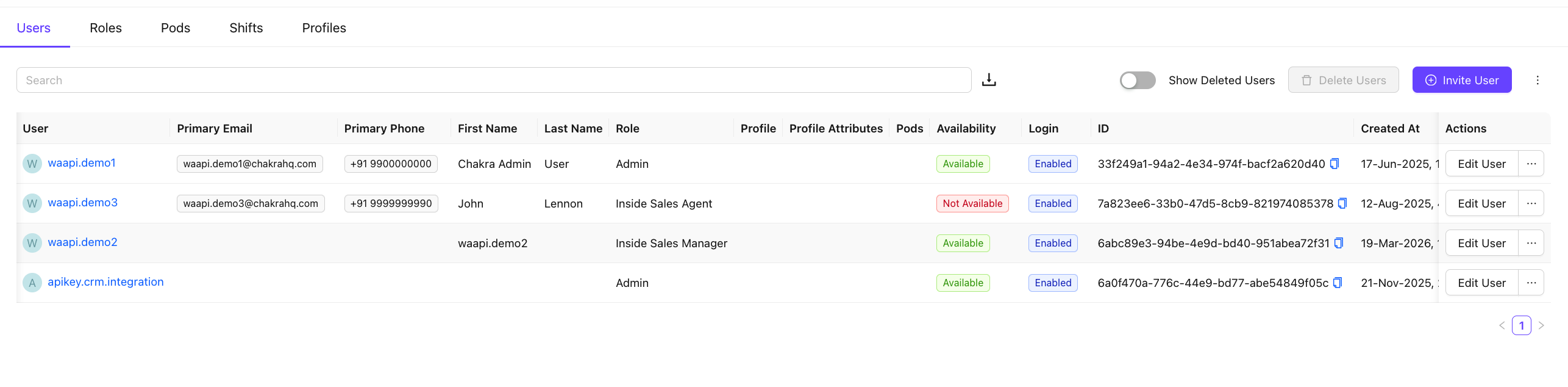Screen dimensions: 1568x387
Task: Click the download export icon
Action: (x=989, y=80)
